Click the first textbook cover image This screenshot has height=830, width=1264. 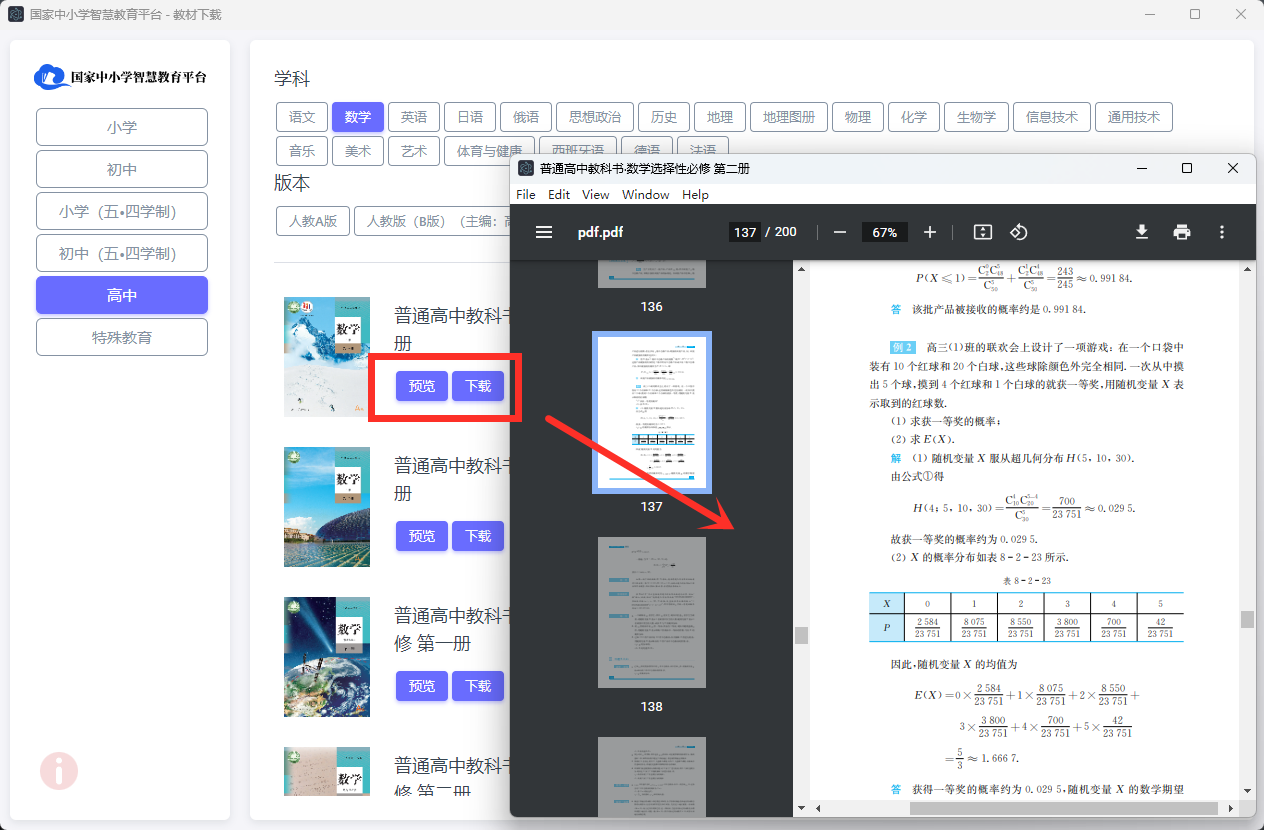[x=327, y=357]
